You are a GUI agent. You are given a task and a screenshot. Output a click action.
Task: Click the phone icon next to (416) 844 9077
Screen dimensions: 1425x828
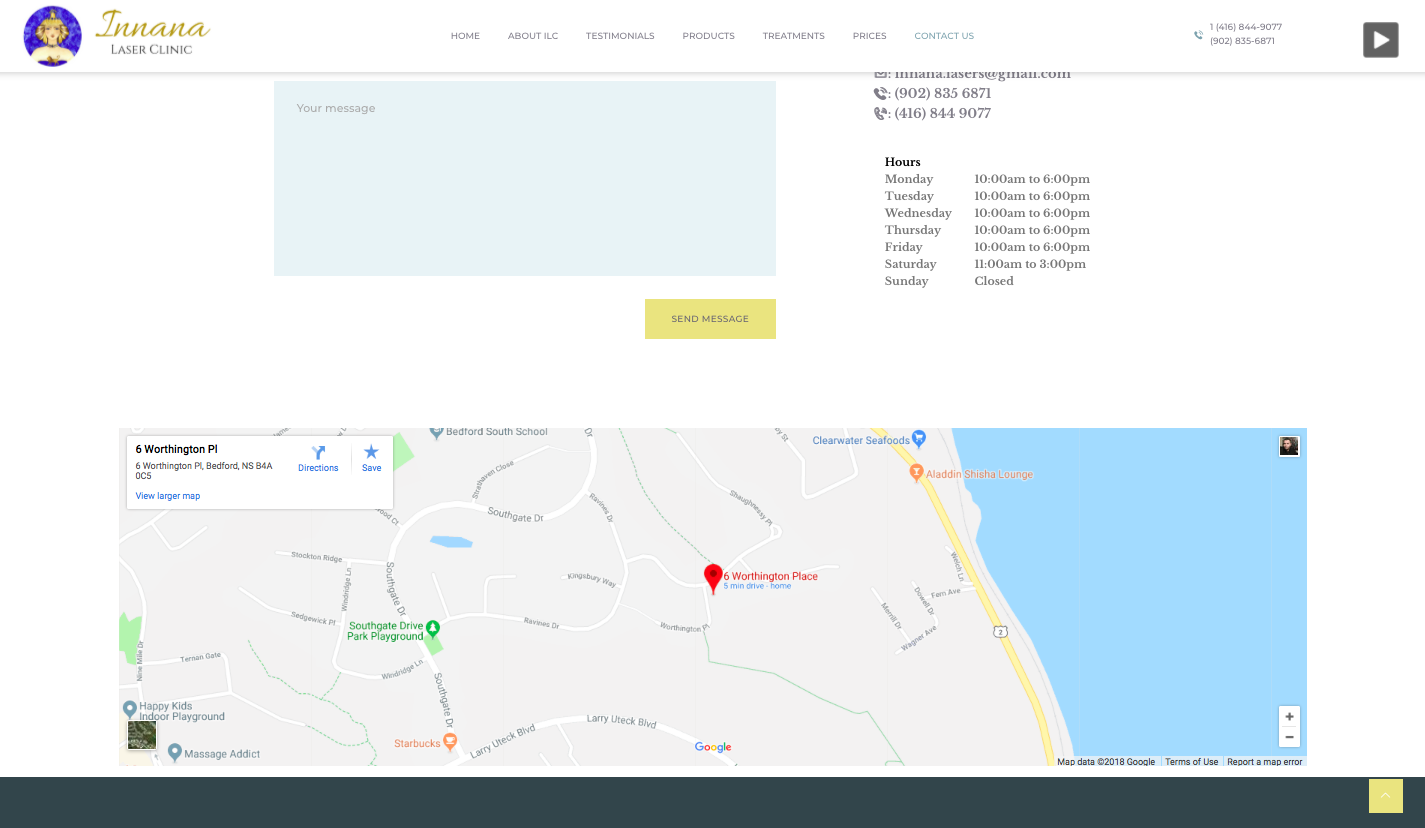coord(880,113)
